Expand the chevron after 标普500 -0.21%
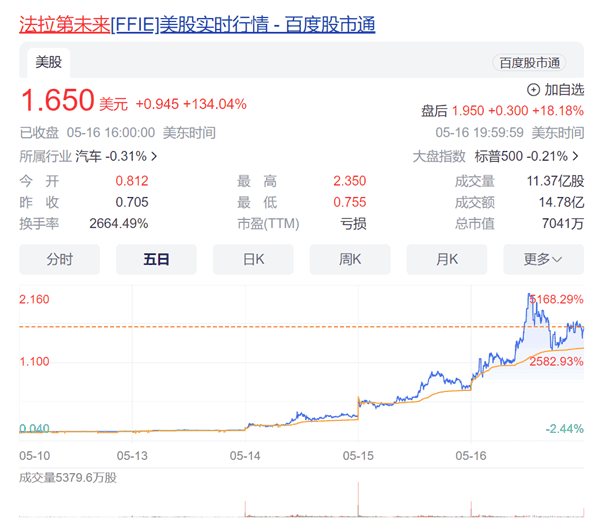This screenshot has height=527, width=600. click(x=575, y=156)
